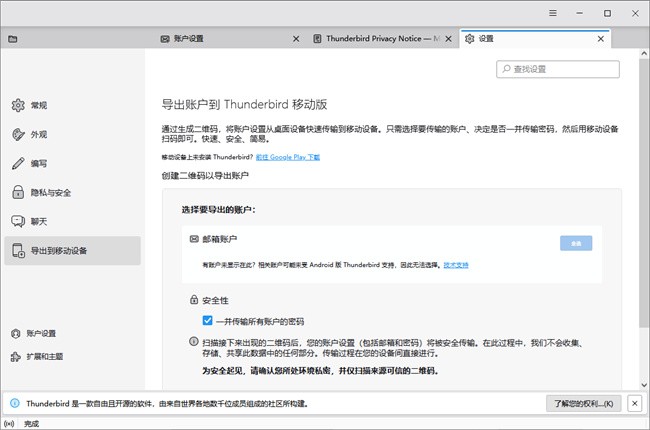Focus the 查找设置 search field
The image size is (650, 430).
click(x=564, y=69)
